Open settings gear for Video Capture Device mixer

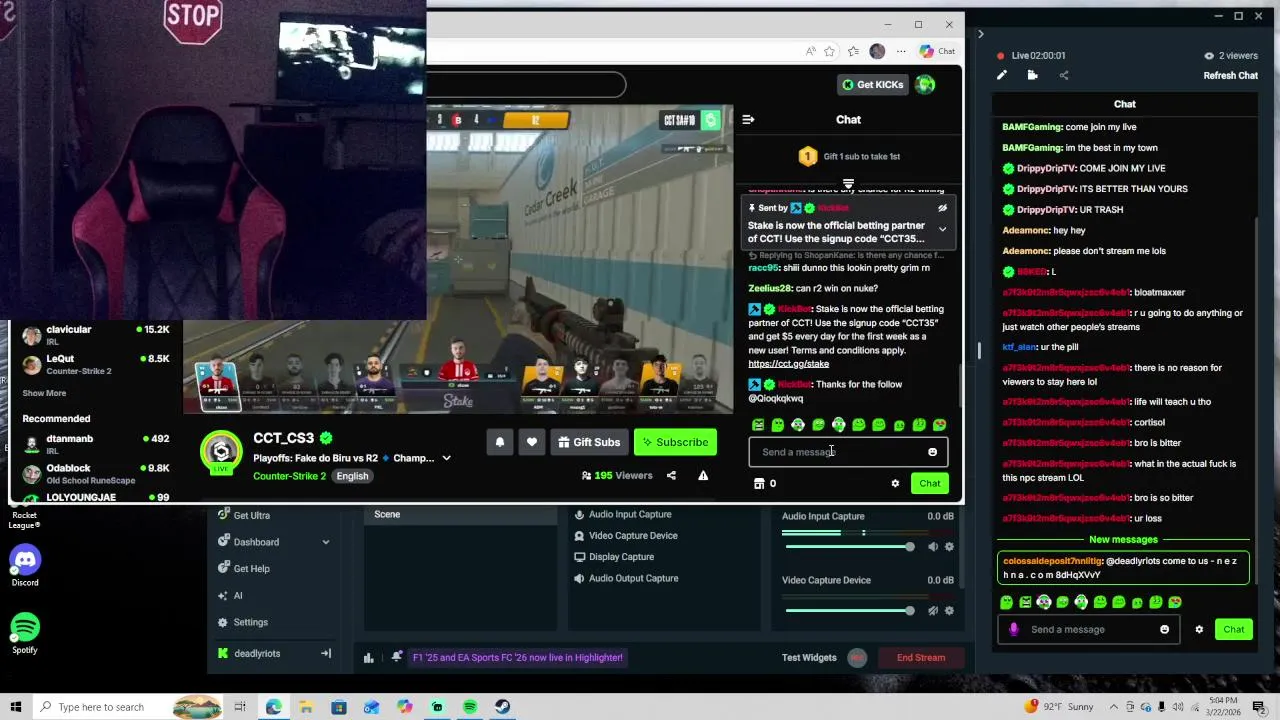[949, 611]
